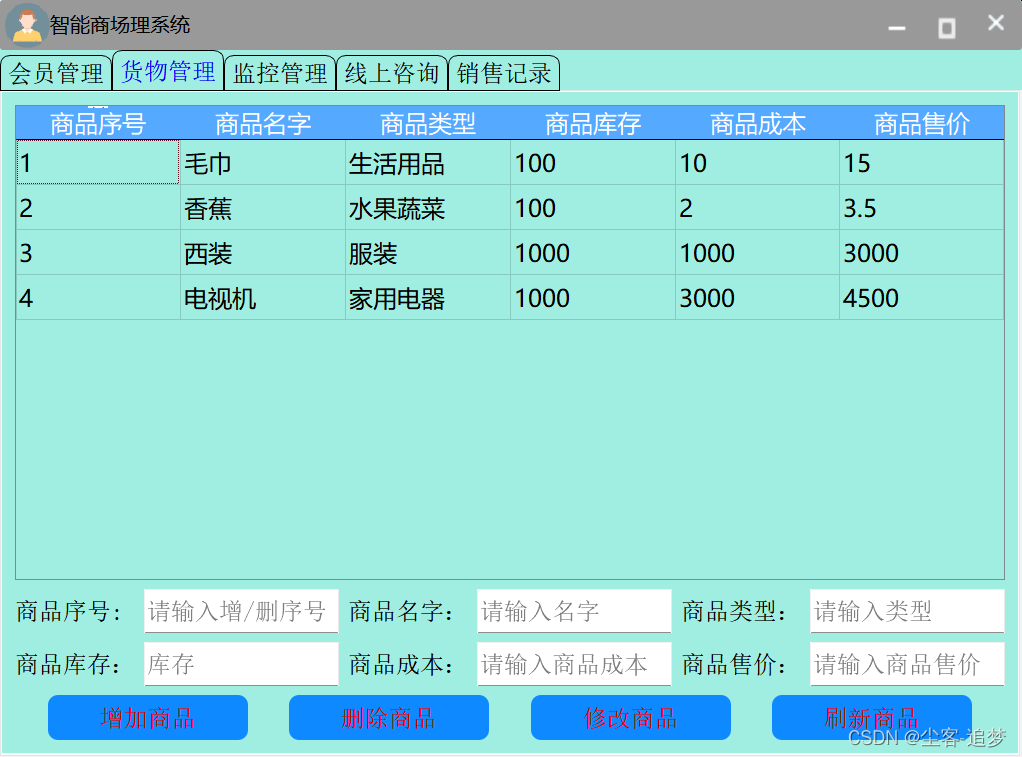1022x757 pixels.
Task: Click the 商品库存 column header
Action: [x=592, y=123]
